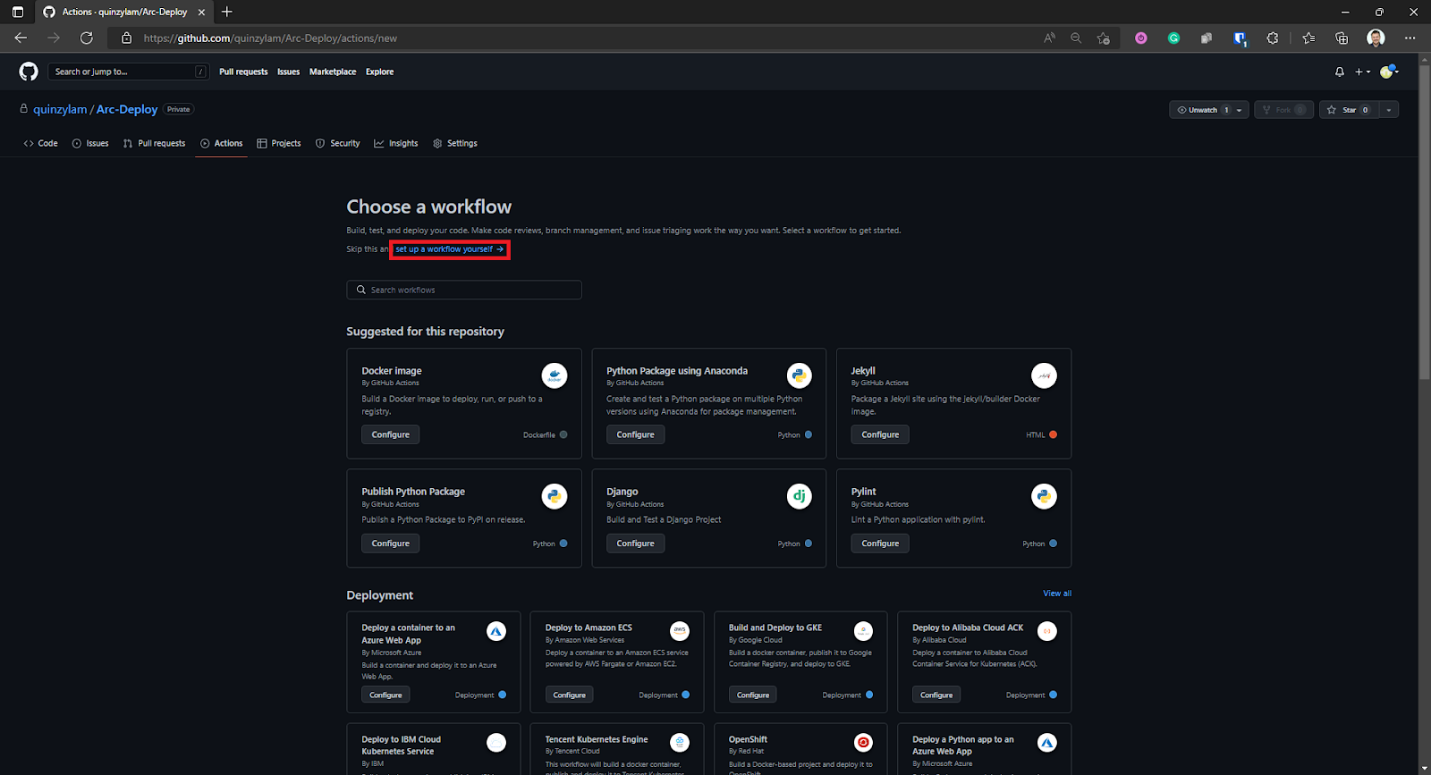Screen dimensions: 1431x775
Task: Star the Arc-Deploy repository
Action: tap(1348, 110)
